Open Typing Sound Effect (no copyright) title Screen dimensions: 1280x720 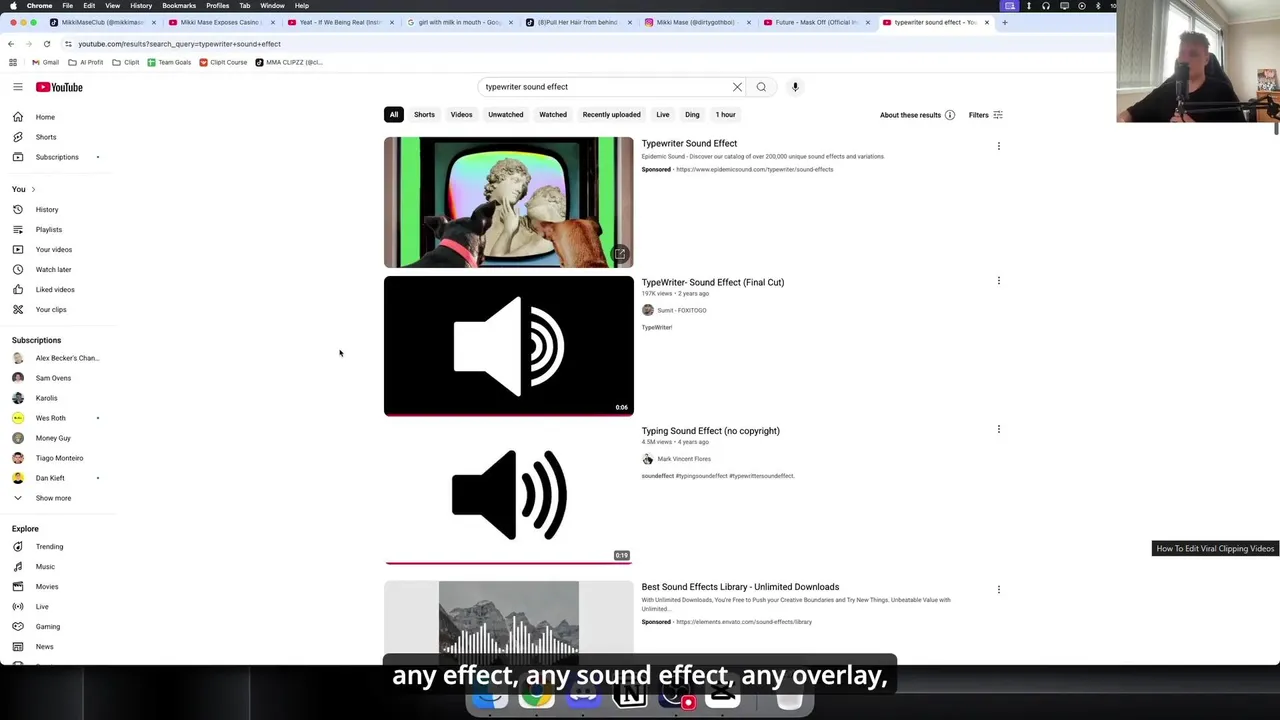click(x=710, y=431)
